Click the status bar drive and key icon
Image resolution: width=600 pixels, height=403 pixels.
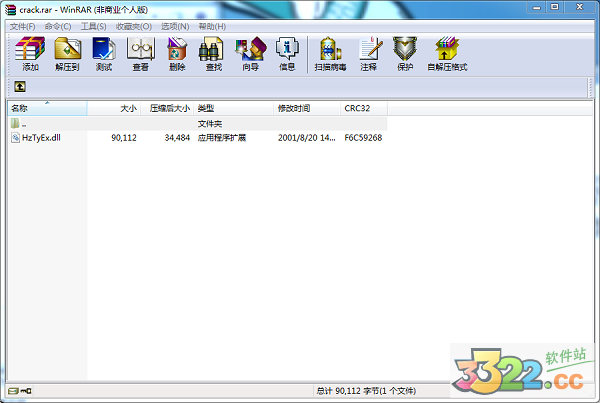point(20,391)
